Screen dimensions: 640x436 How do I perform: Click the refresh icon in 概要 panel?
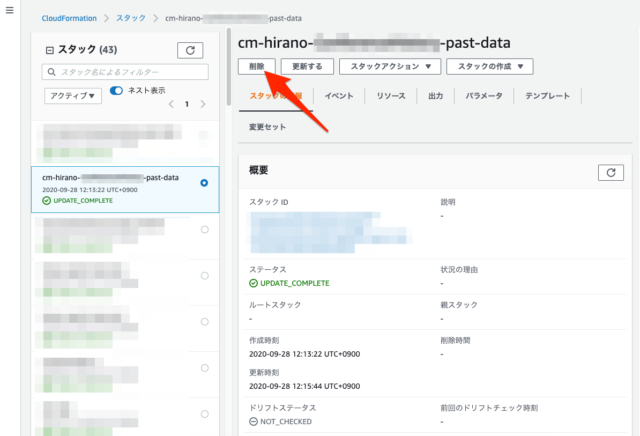(610, 173)
